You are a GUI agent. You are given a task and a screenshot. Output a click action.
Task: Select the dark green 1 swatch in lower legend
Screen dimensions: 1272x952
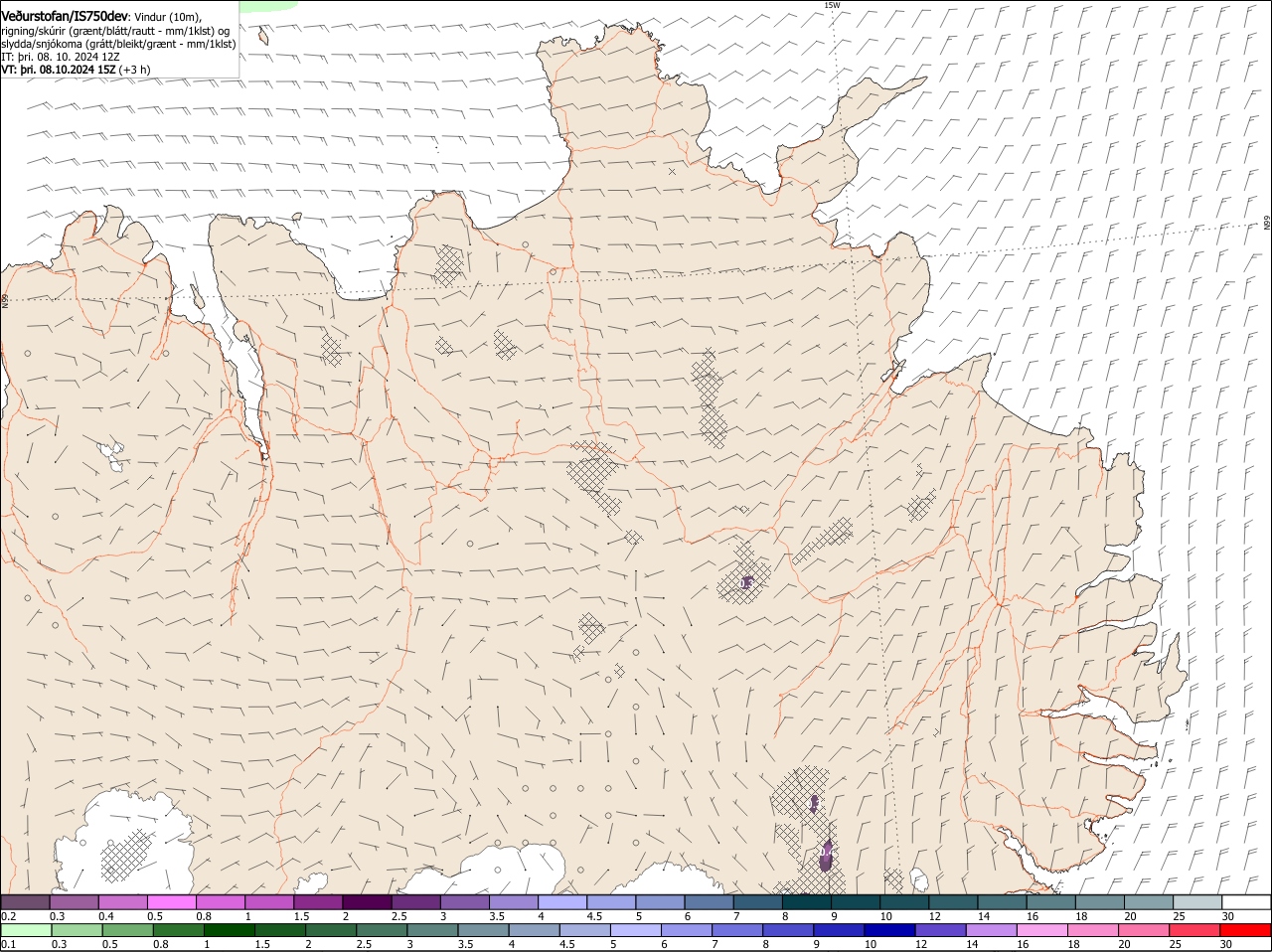[x=230, y=930]
